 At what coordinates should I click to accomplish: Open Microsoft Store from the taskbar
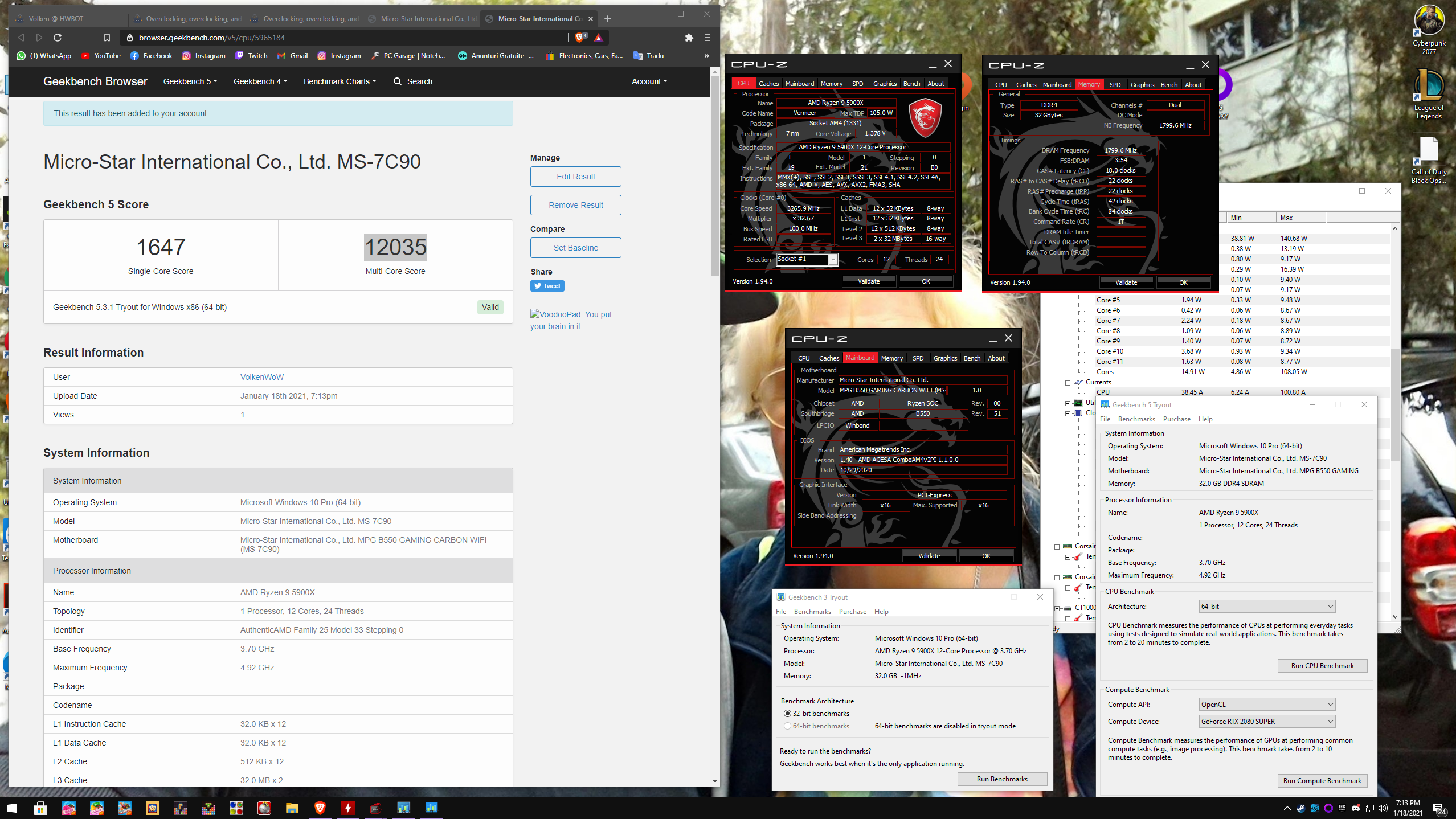coord(40,808)
